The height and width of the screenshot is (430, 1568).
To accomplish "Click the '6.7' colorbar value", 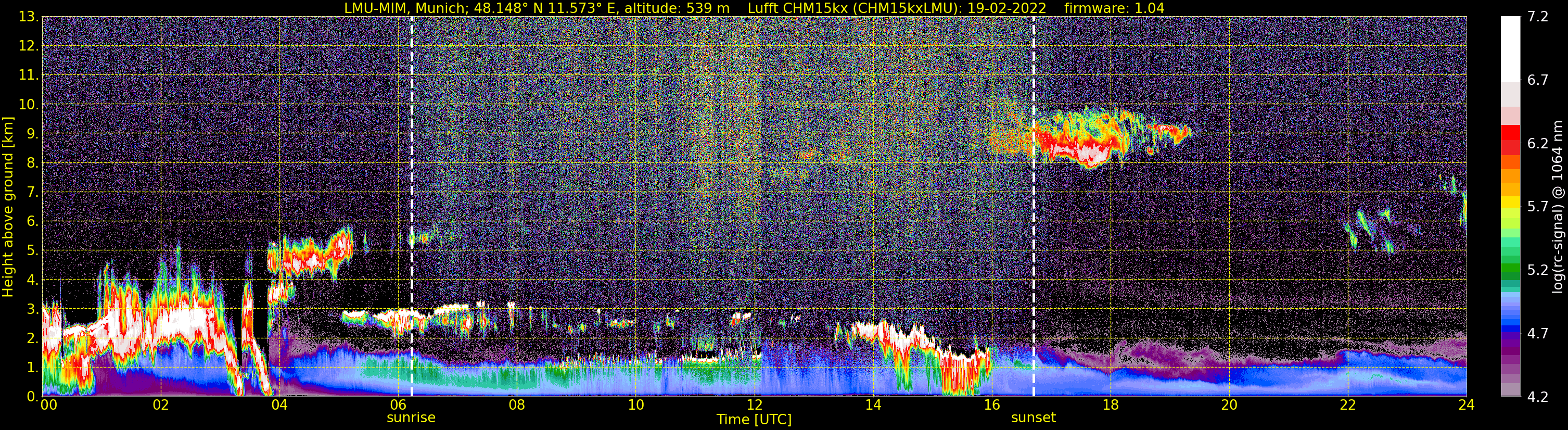I will [x=1538, y=80].
